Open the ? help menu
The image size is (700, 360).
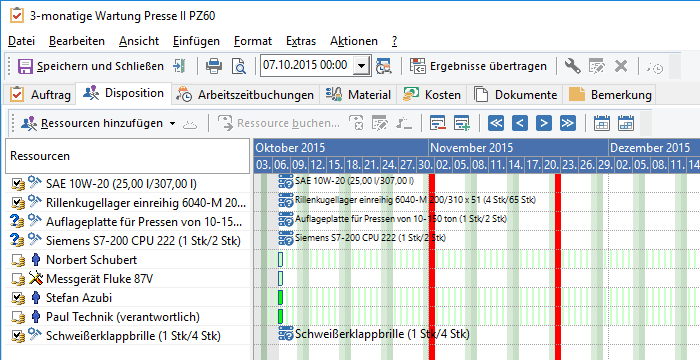[394, 41]
